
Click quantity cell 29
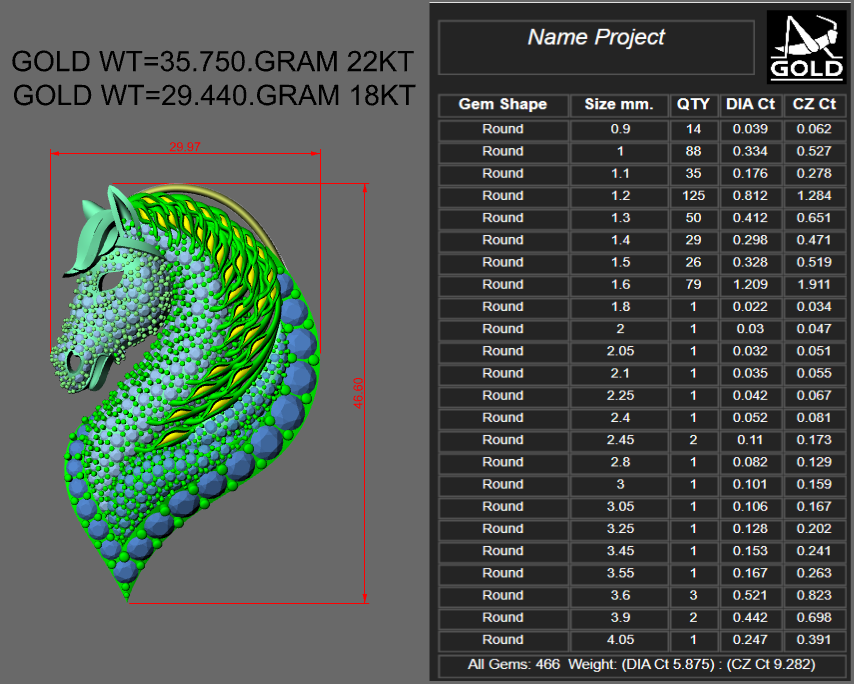[693, 241]
